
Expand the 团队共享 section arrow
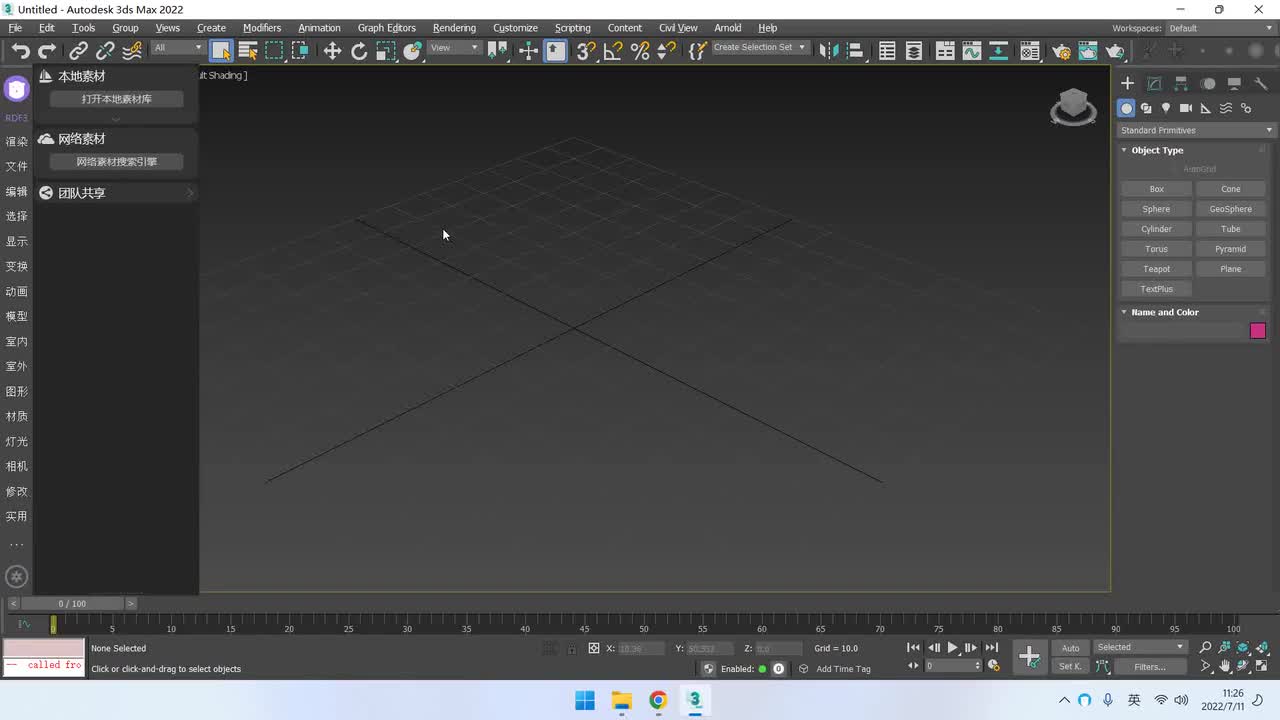point(190,193)
